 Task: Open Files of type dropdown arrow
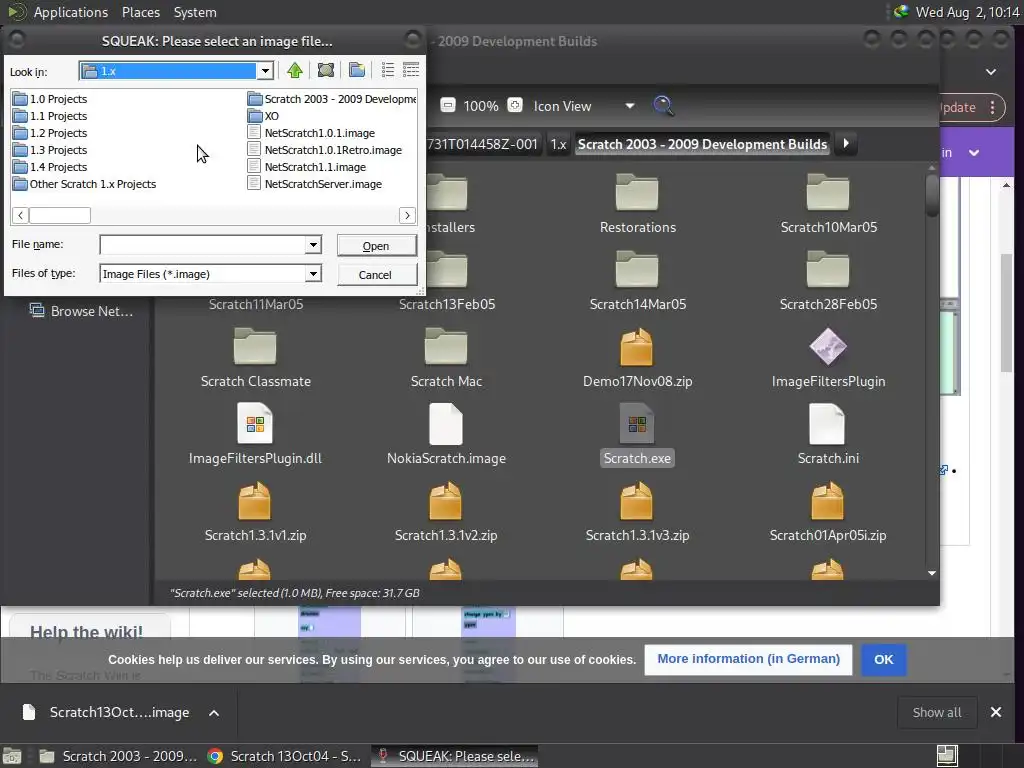(x=313, y=274)
